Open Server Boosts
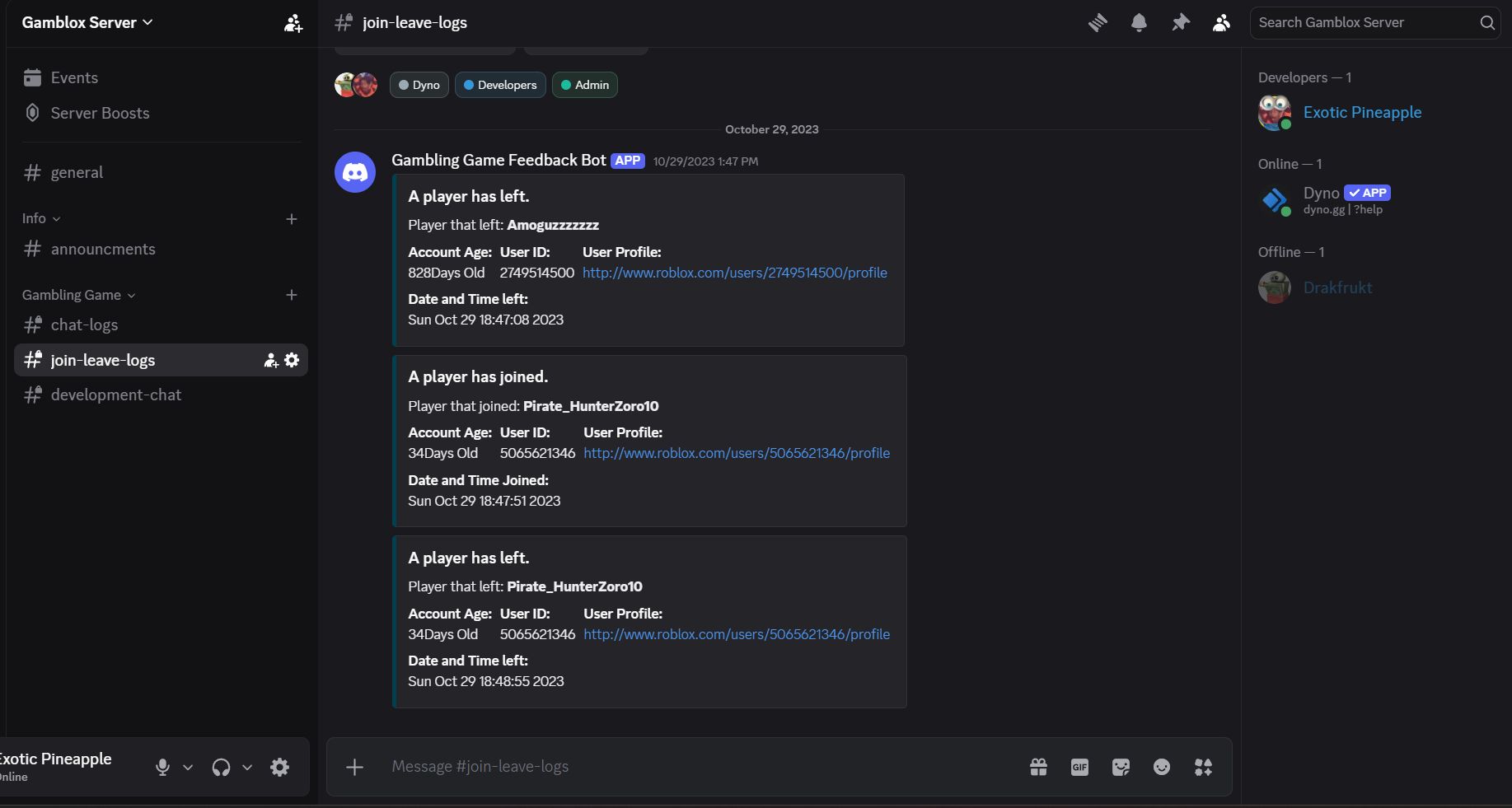This screenshot has width=1512, height=808. click(x=161, y=113)
